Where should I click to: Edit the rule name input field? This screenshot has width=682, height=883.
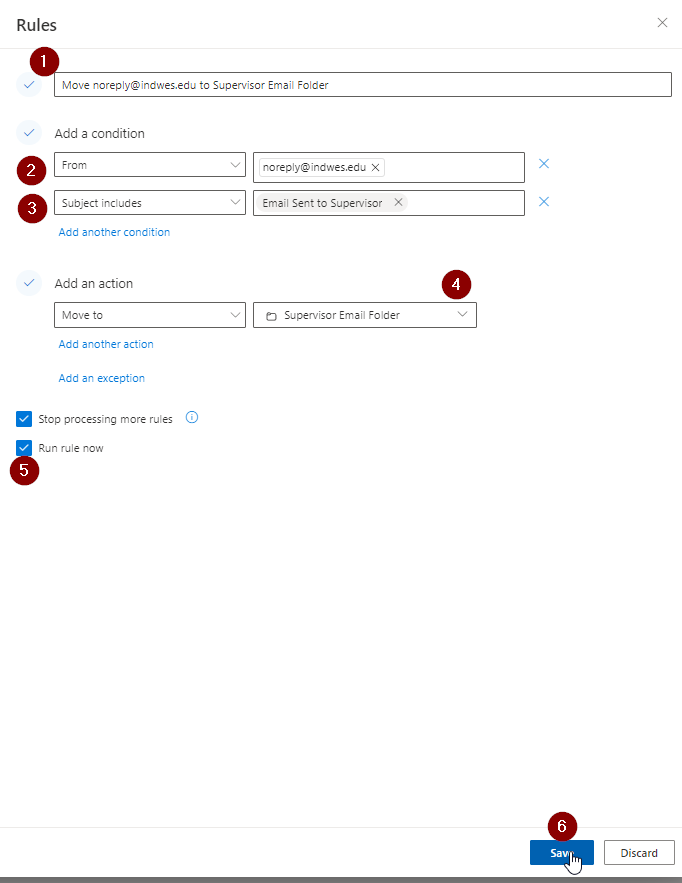click(363, 84)
